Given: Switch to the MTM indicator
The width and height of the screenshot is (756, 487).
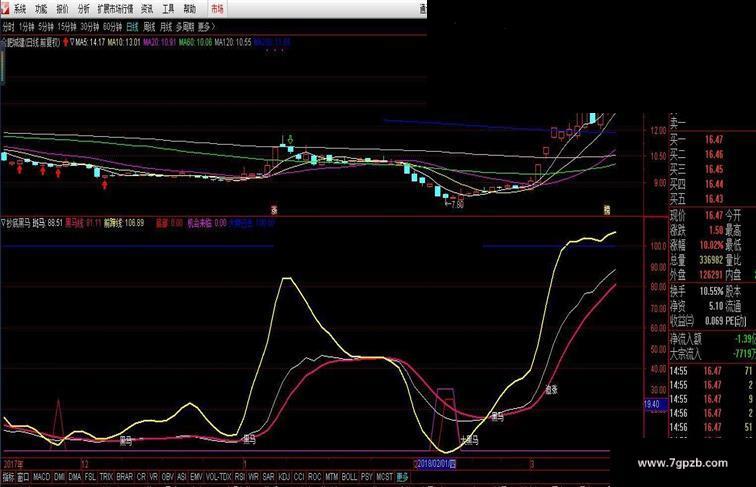Looking at the screenshot, I should point(331,477).
